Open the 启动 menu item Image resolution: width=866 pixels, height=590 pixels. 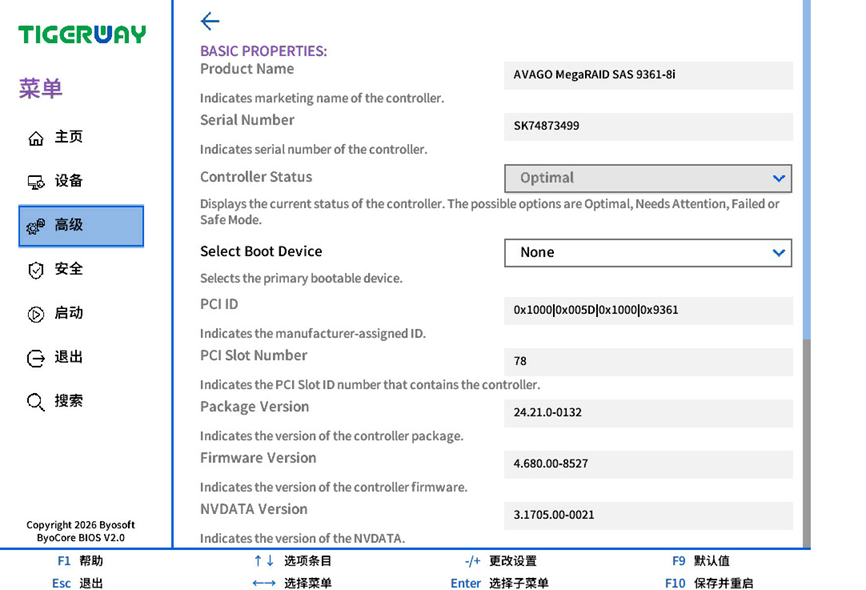(x=81, y=313)
